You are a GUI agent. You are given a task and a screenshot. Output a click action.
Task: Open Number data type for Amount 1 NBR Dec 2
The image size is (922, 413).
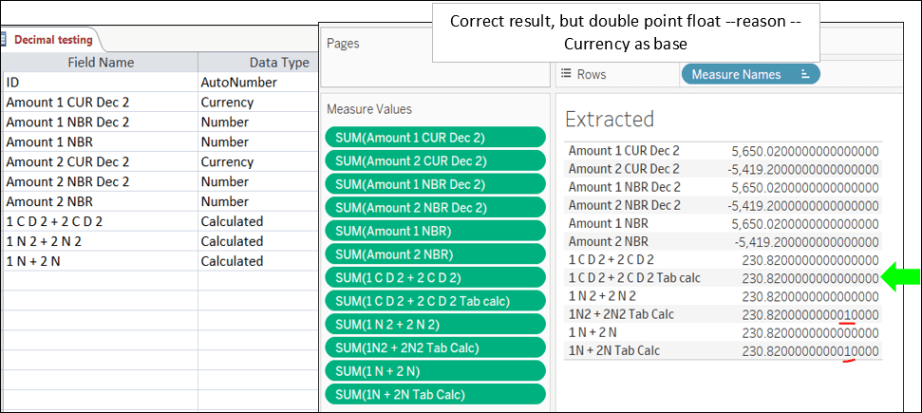coord(259,122)
